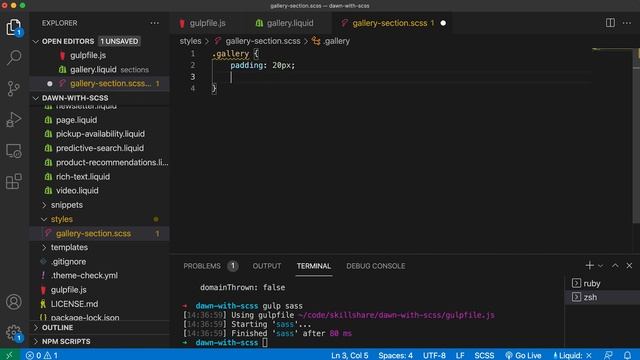
Task: Maximize the terminal panel size
Action: tap(615, 266)
